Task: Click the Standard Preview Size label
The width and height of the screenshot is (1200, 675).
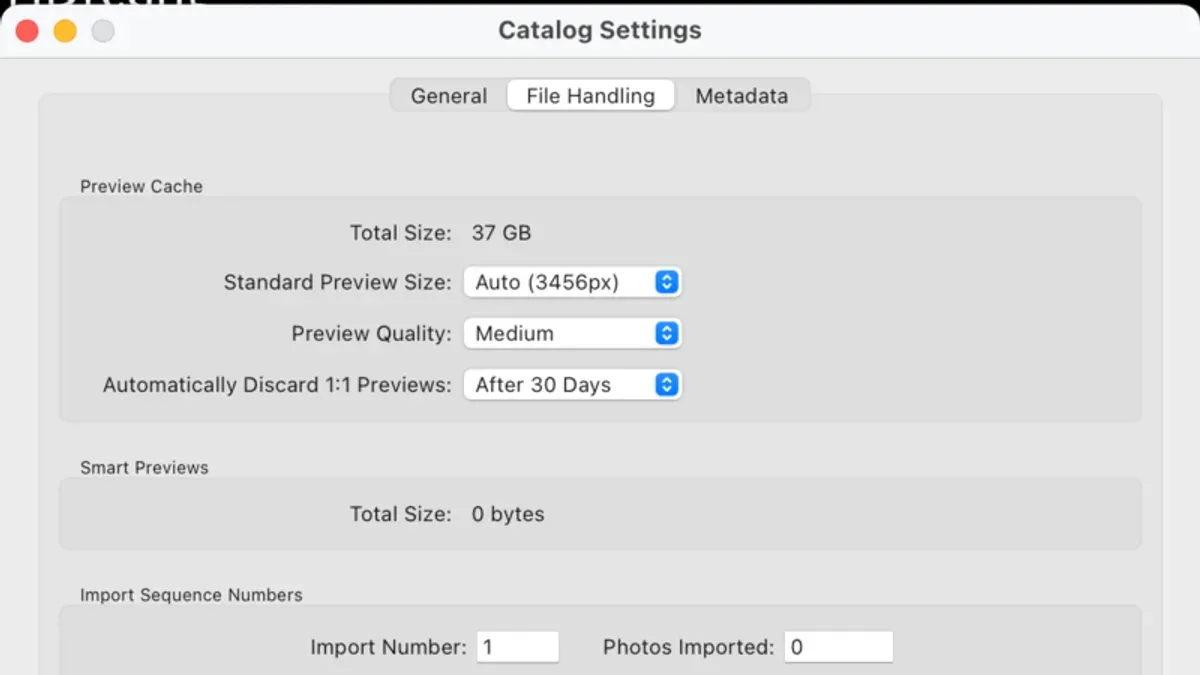Action: (337, 282)
